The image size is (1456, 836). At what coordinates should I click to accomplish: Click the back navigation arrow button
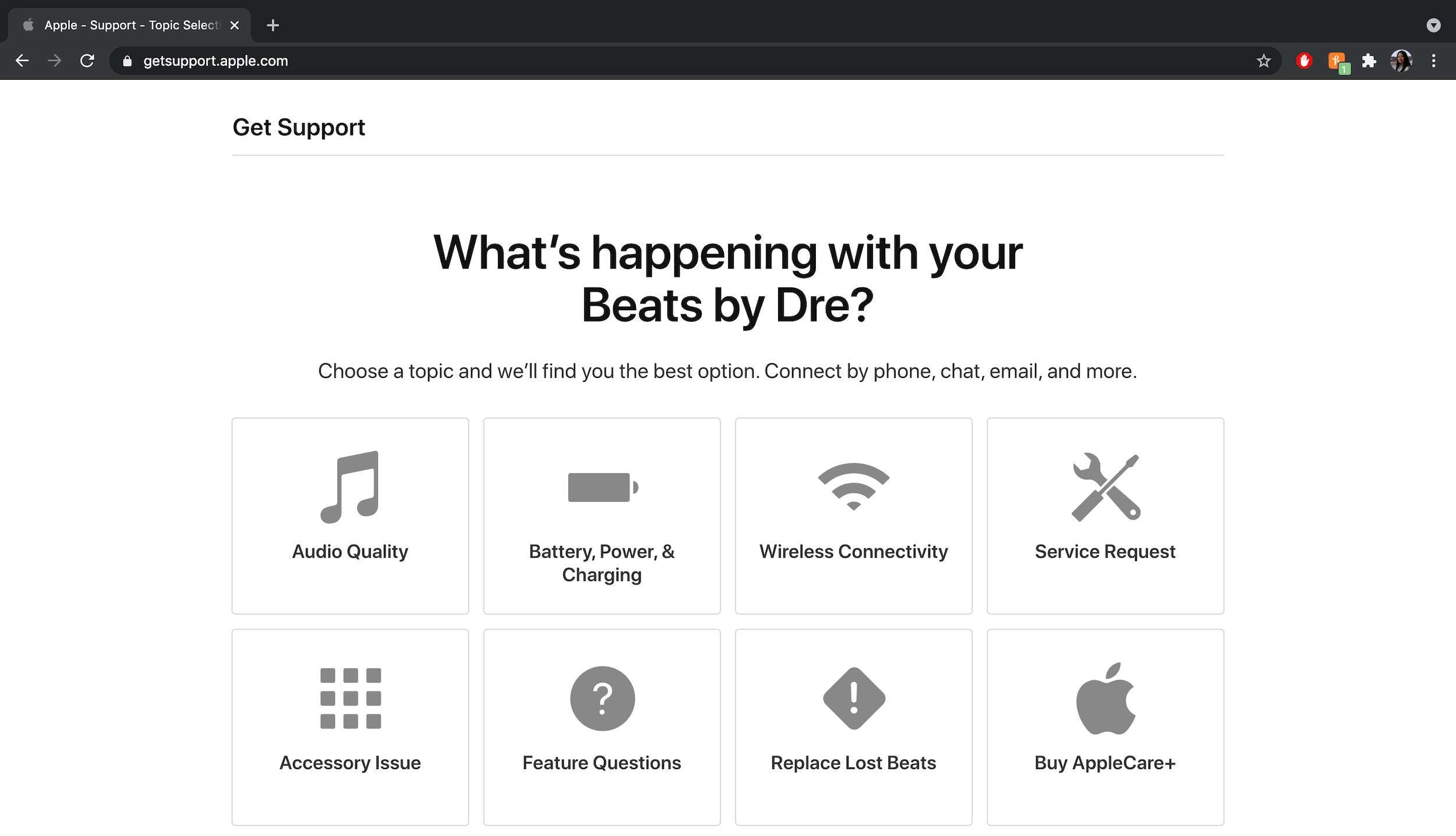point(20,61)
